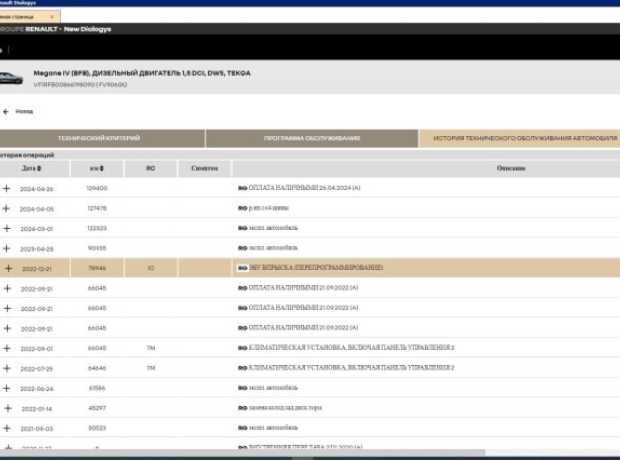Click RO badge on injection ECU reprogramming entry

pos(242,268)
